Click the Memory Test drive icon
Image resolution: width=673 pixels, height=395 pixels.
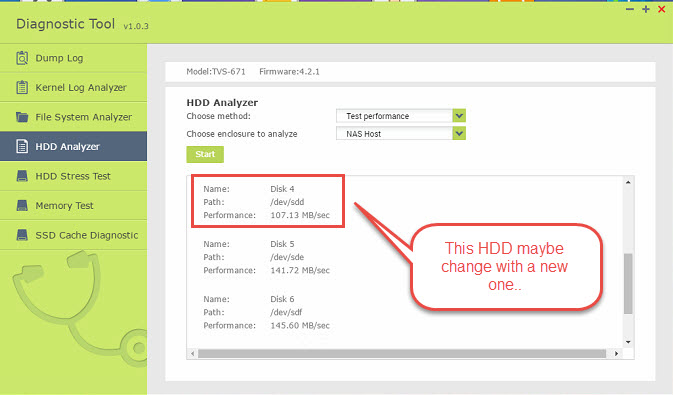click(22, 206)
